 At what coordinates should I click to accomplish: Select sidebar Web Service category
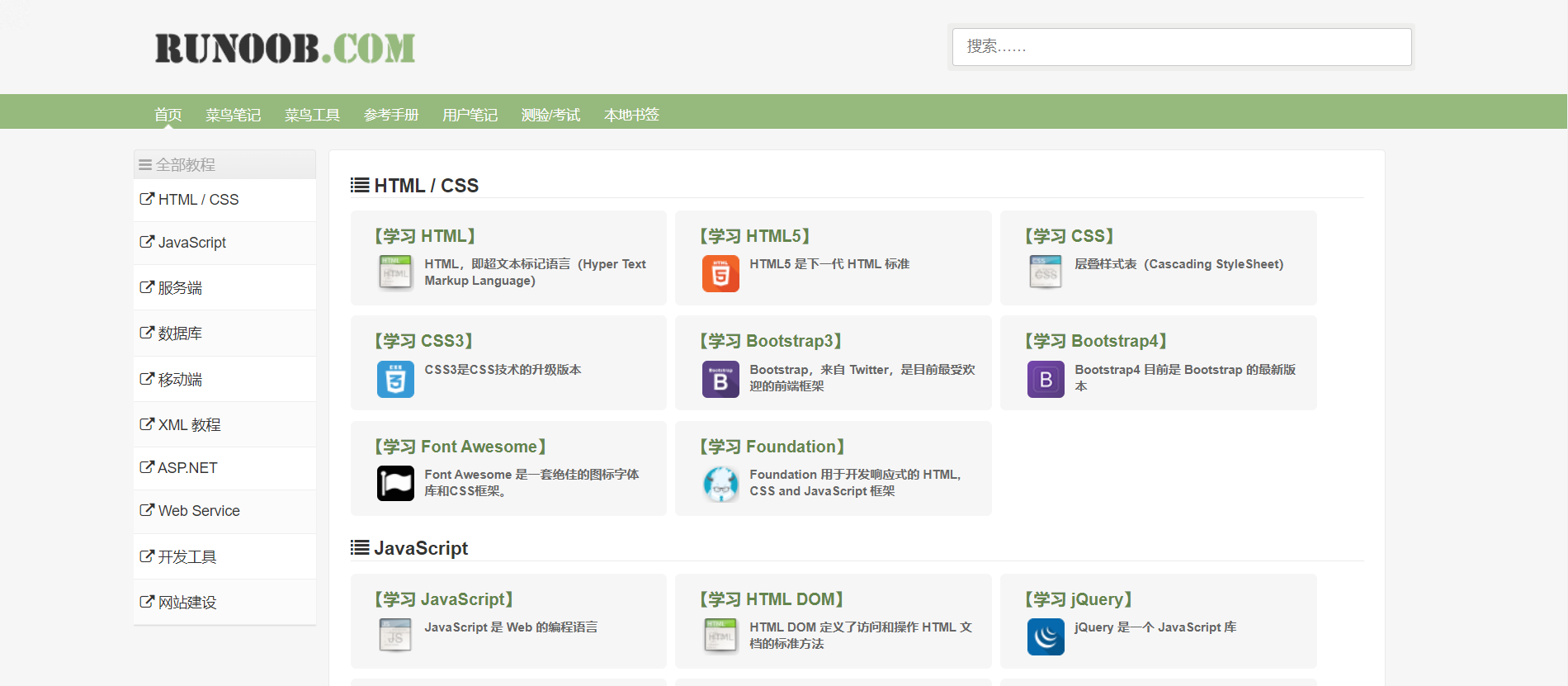(224, 511)
